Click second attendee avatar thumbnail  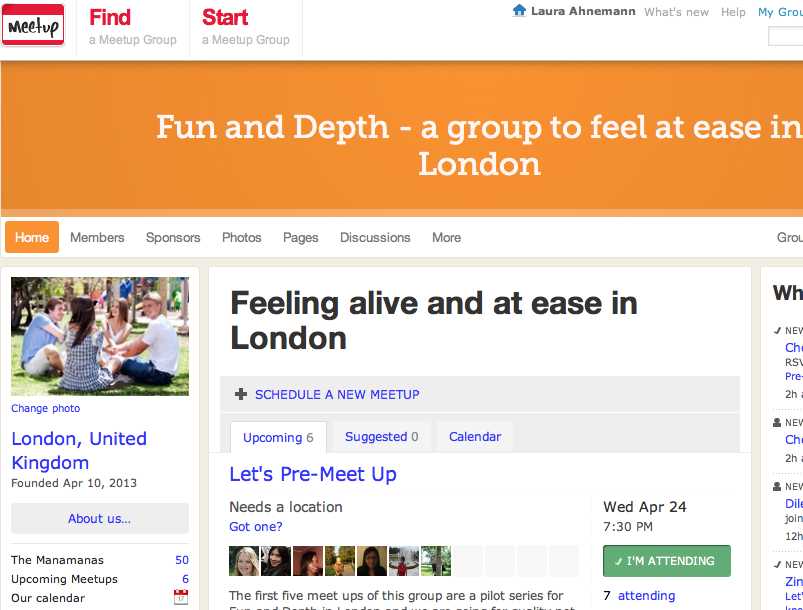tap(276, 561)
